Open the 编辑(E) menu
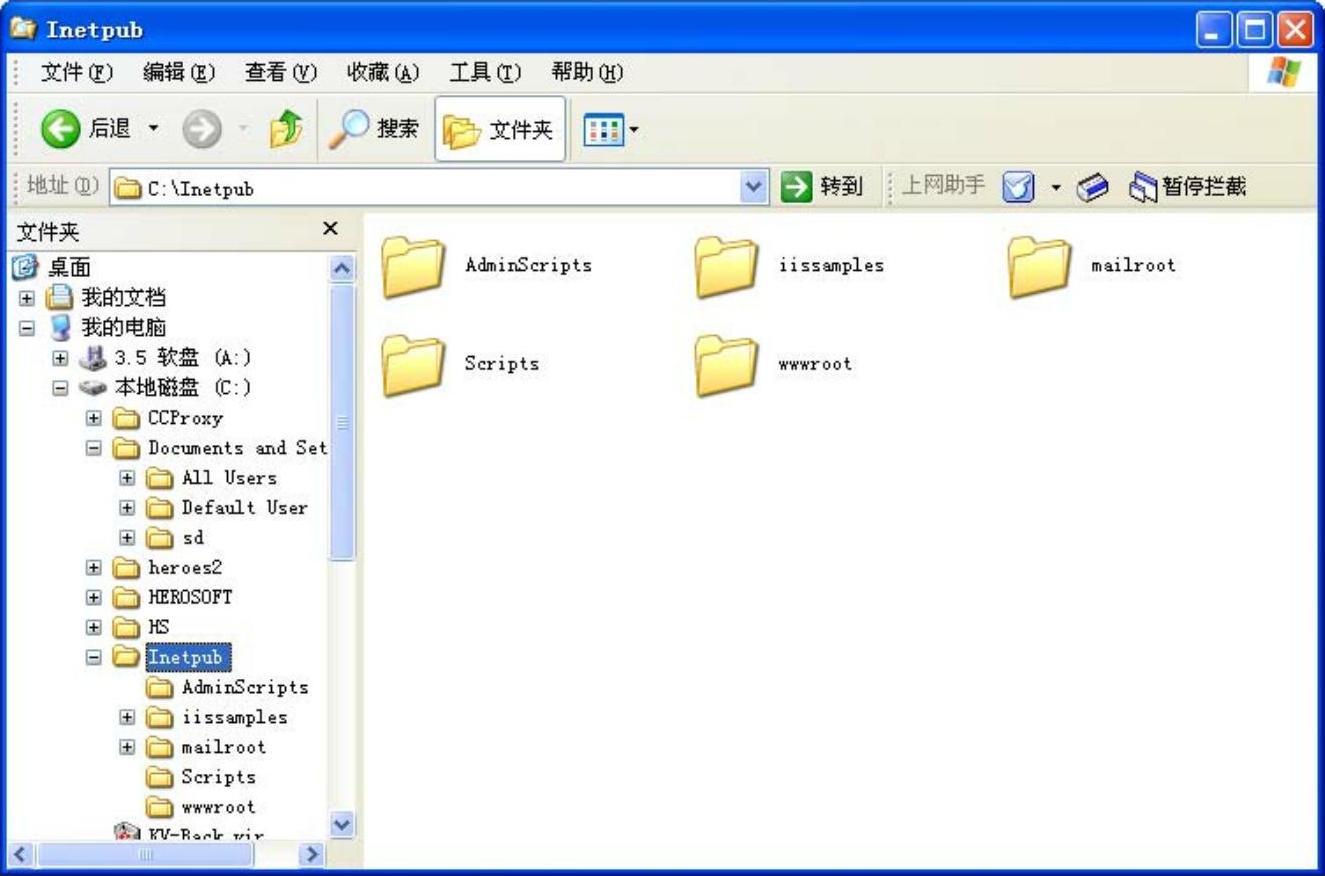The image size is (1325, 876). click(x=179, y=73)
